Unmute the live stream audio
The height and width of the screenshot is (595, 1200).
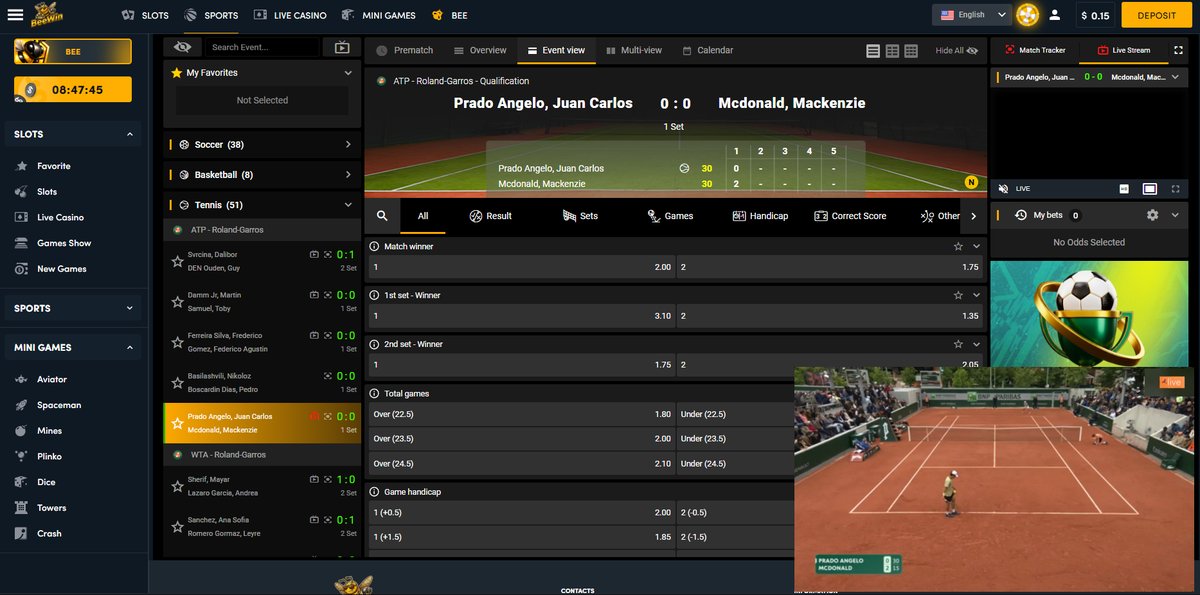point(1003,188)
